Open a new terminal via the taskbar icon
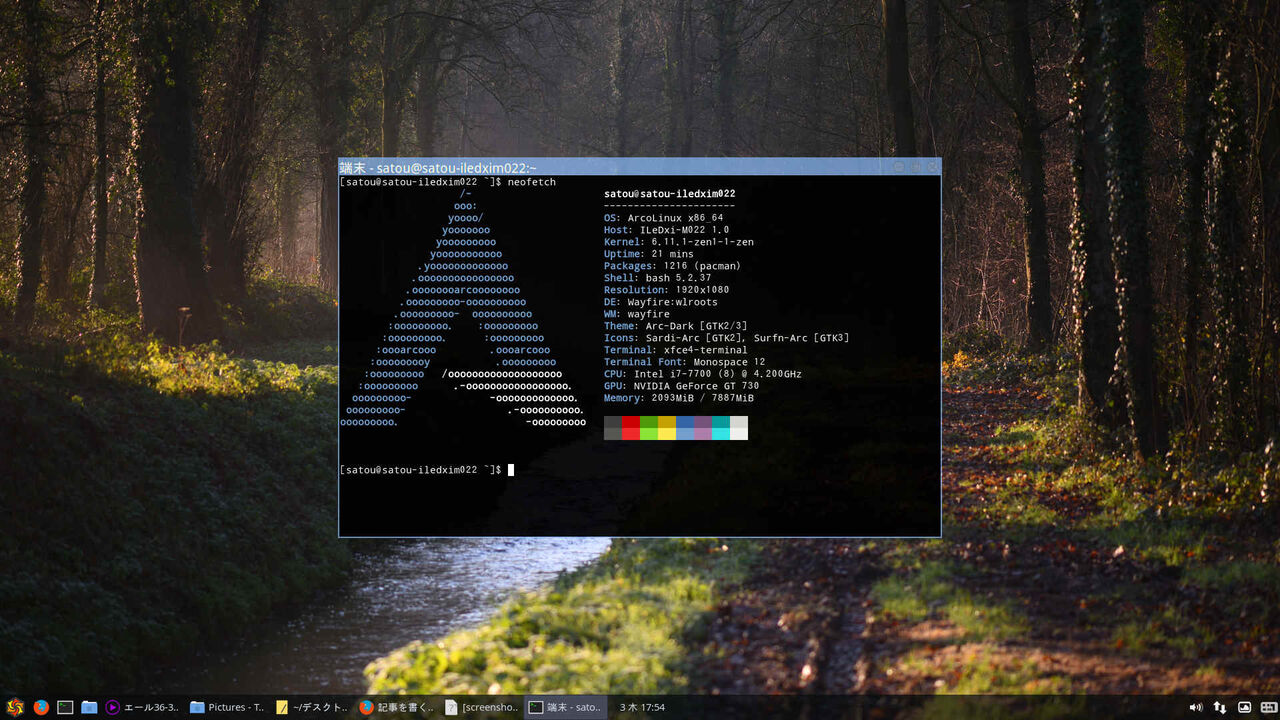Viewport: 1280px width, 720px height. [64, 707]
